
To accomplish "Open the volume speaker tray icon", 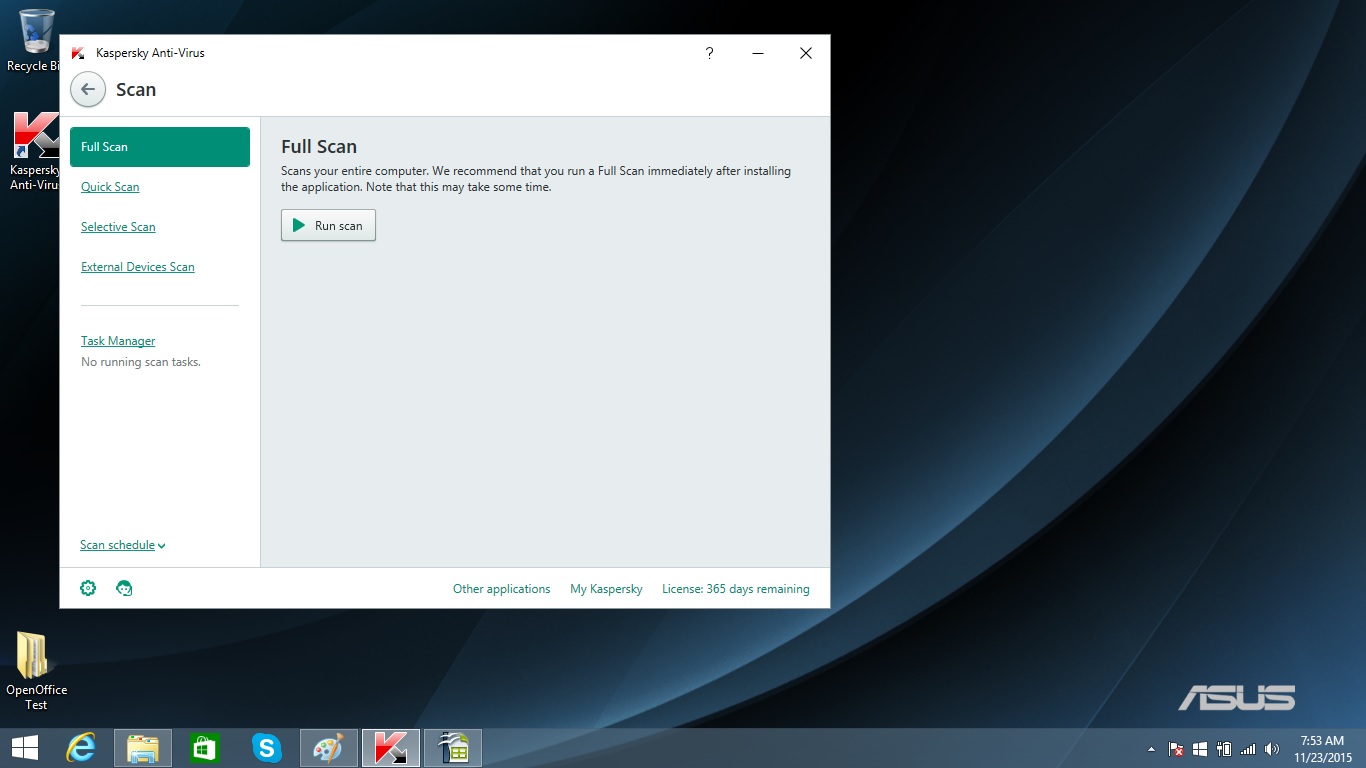I will click(1271, 749).
